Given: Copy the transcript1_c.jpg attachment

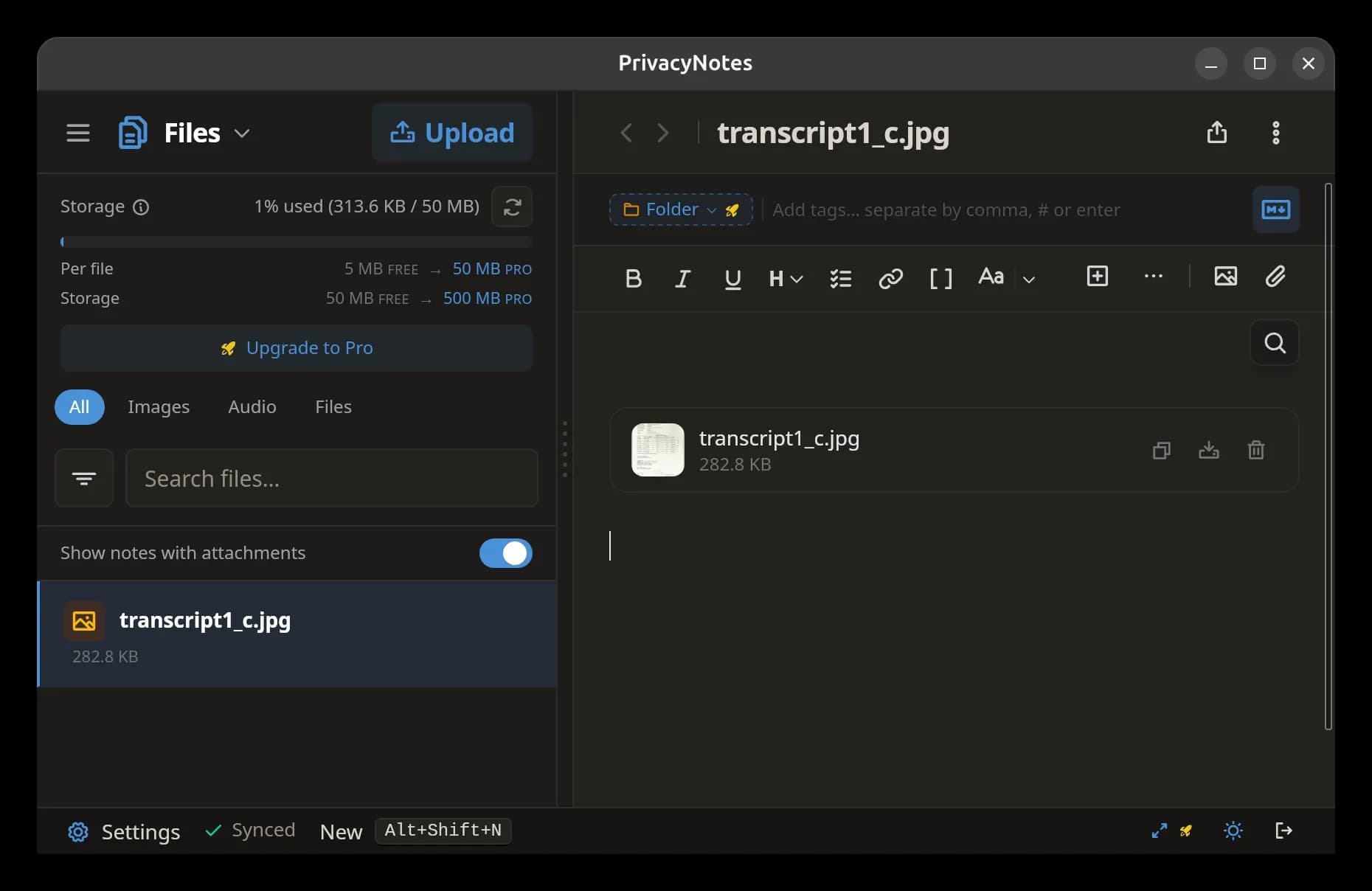Looking at the screenshot, I should 1162,450.
